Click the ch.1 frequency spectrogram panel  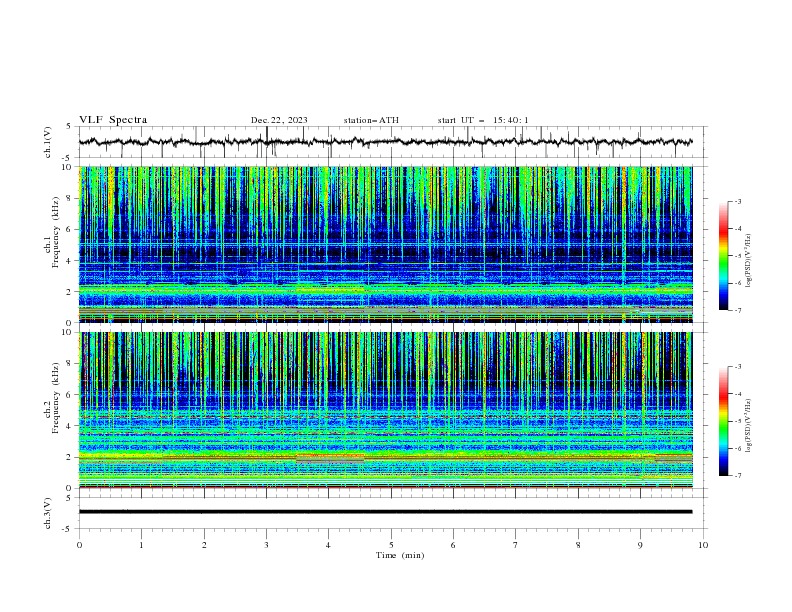(x=385, y=244)
